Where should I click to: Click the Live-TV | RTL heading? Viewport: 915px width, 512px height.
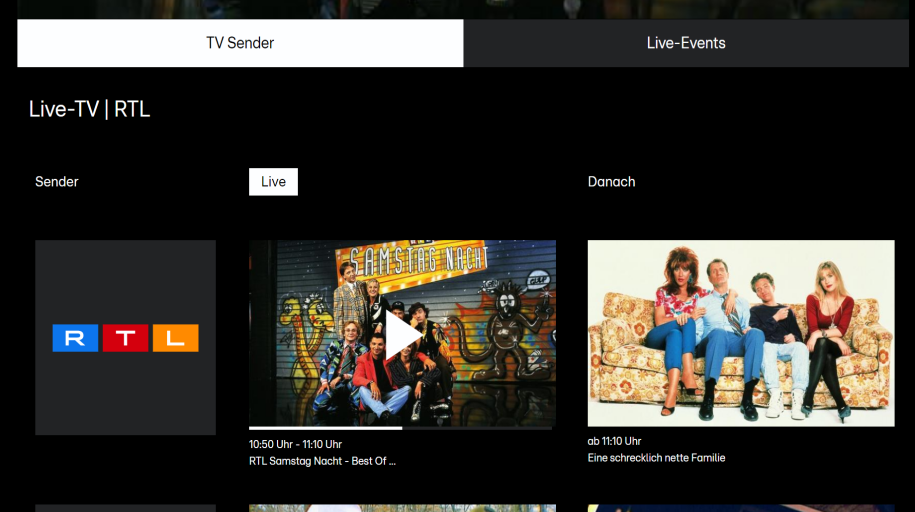click(90, 109)
